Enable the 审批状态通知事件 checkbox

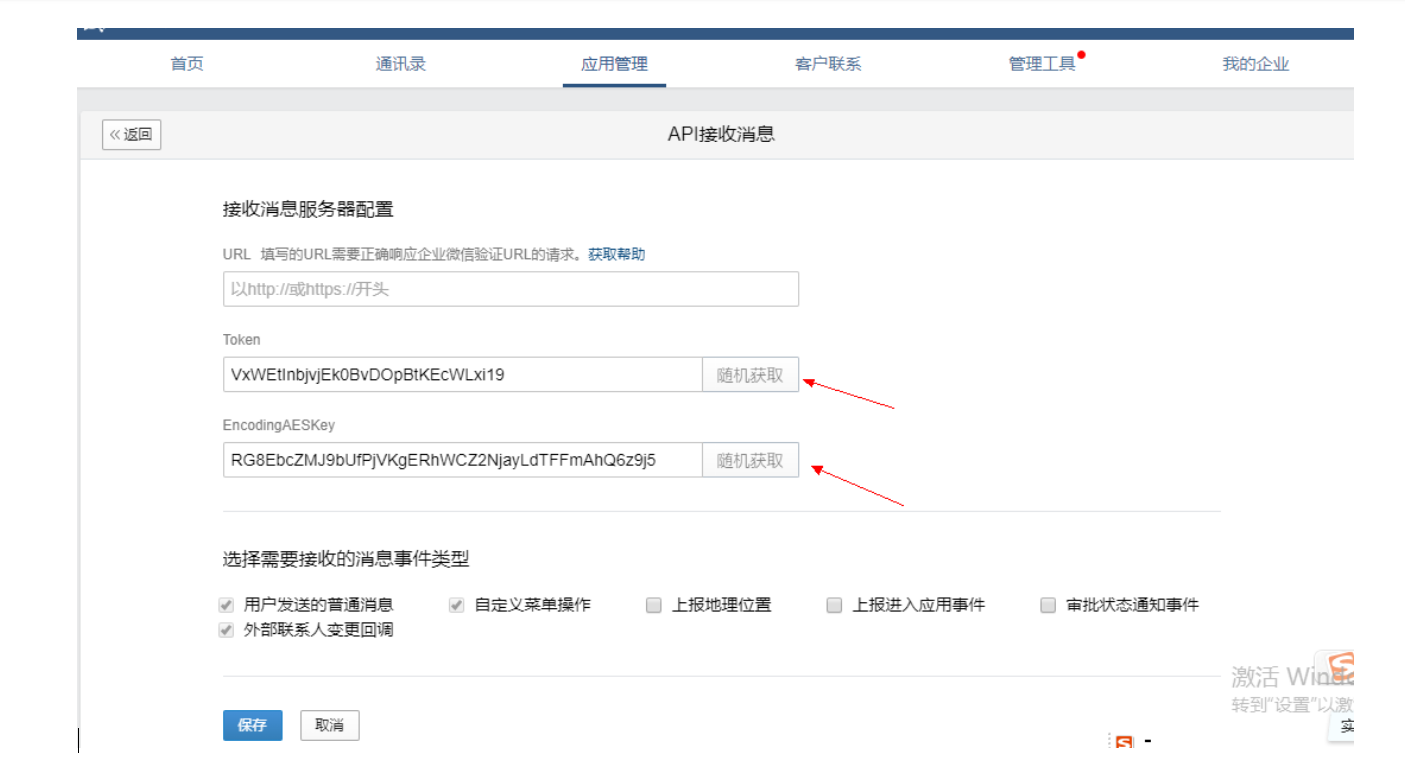[x=1048, y=605]
